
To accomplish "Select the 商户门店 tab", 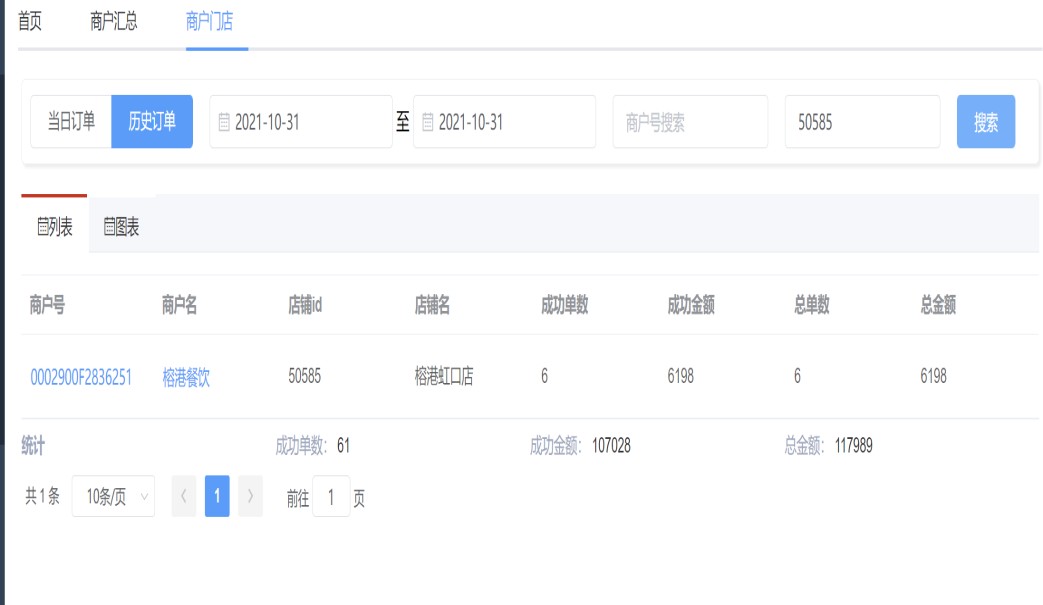I will [210, 22].
